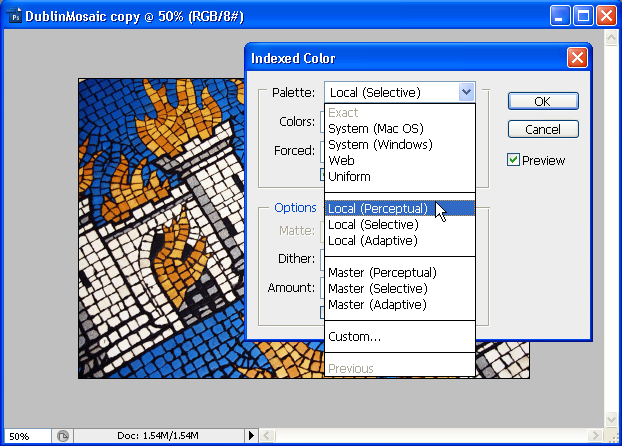
Task: Choose Local (Perceptual) from palette list
Action: [378, 209]
